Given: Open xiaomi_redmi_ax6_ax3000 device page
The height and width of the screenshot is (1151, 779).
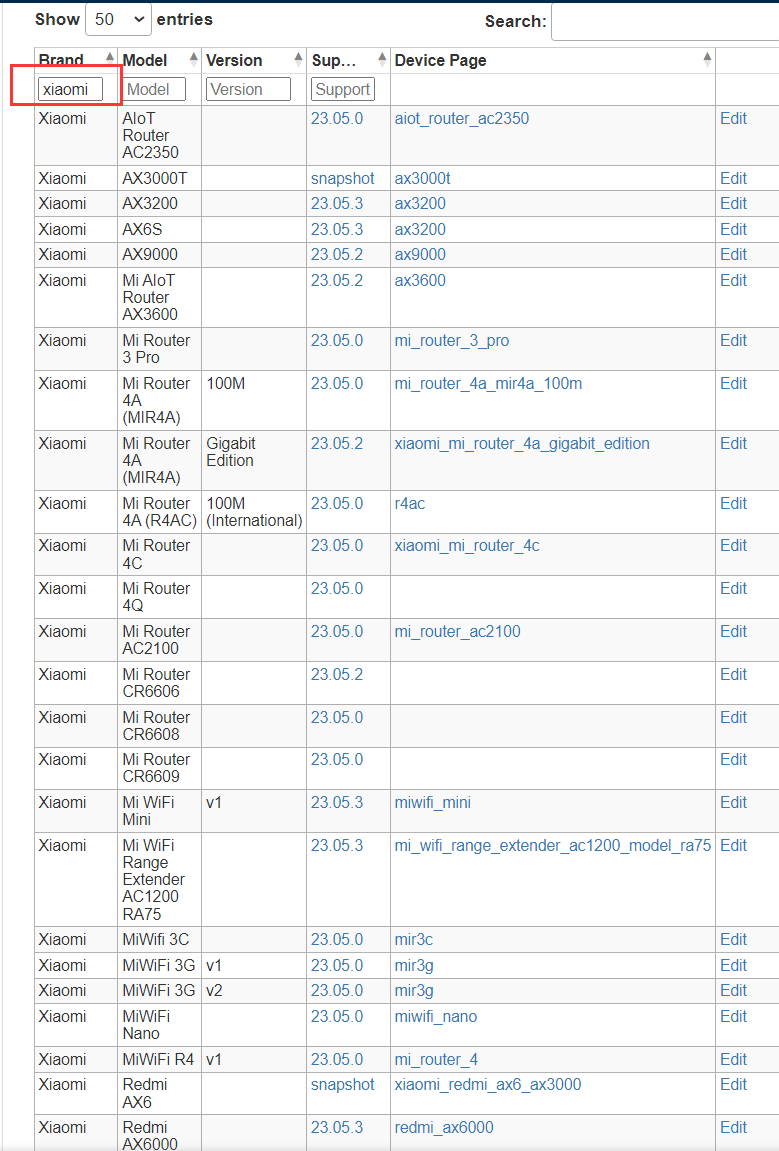Looking at the screenshot, I should click(x=488, y=1084).
